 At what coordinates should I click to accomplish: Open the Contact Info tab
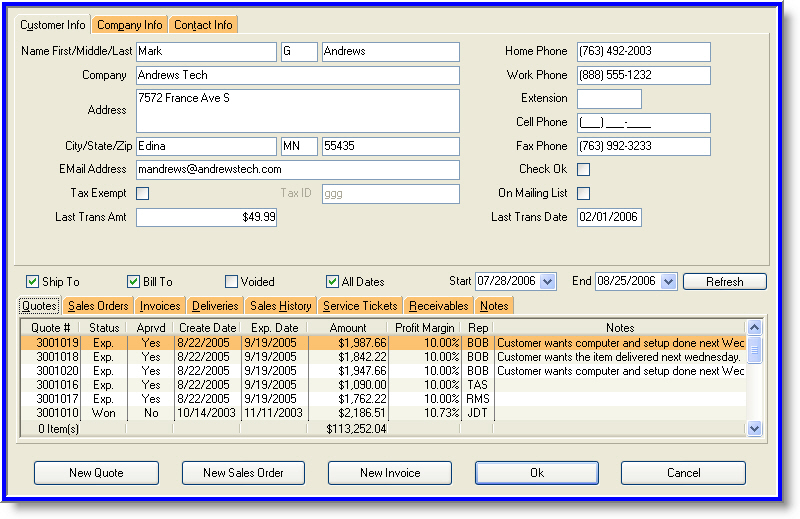coord(204,25)
